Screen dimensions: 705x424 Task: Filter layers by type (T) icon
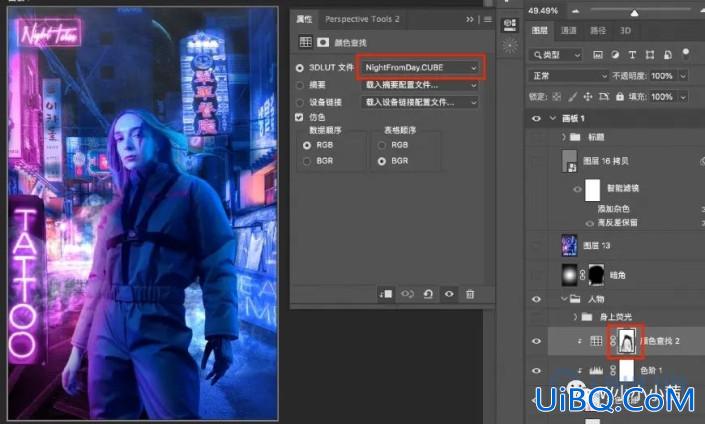tap(632, 55)
